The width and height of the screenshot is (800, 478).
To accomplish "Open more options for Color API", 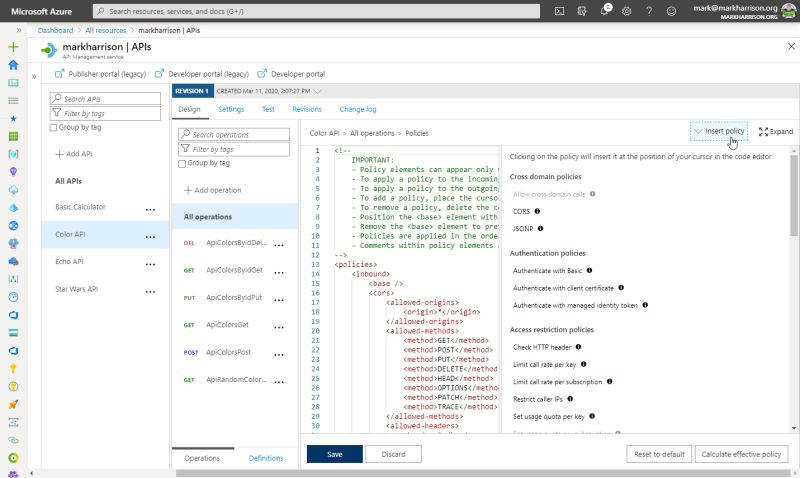I will point(151,237).
